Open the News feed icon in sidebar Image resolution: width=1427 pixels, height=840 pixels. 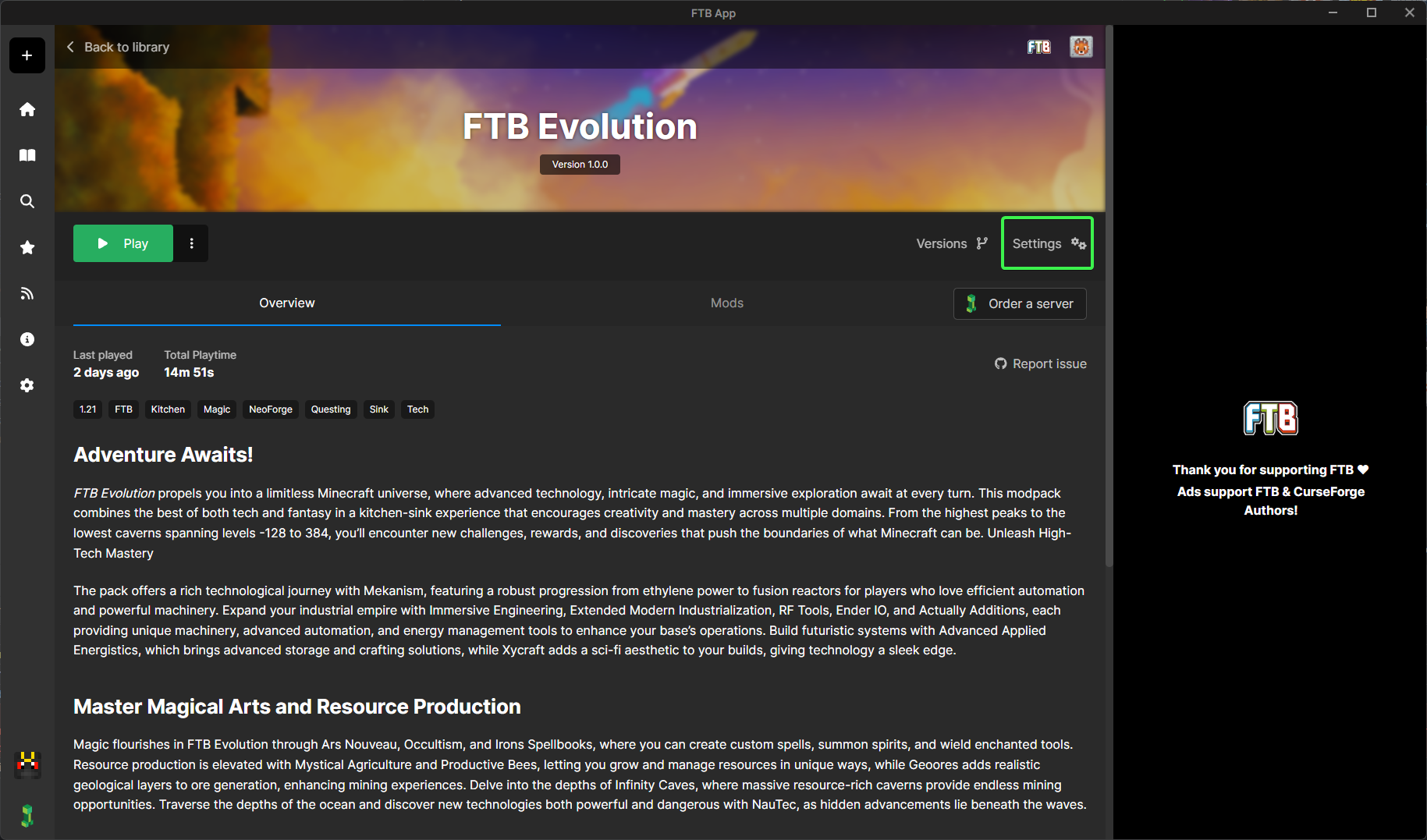point(27,293)
